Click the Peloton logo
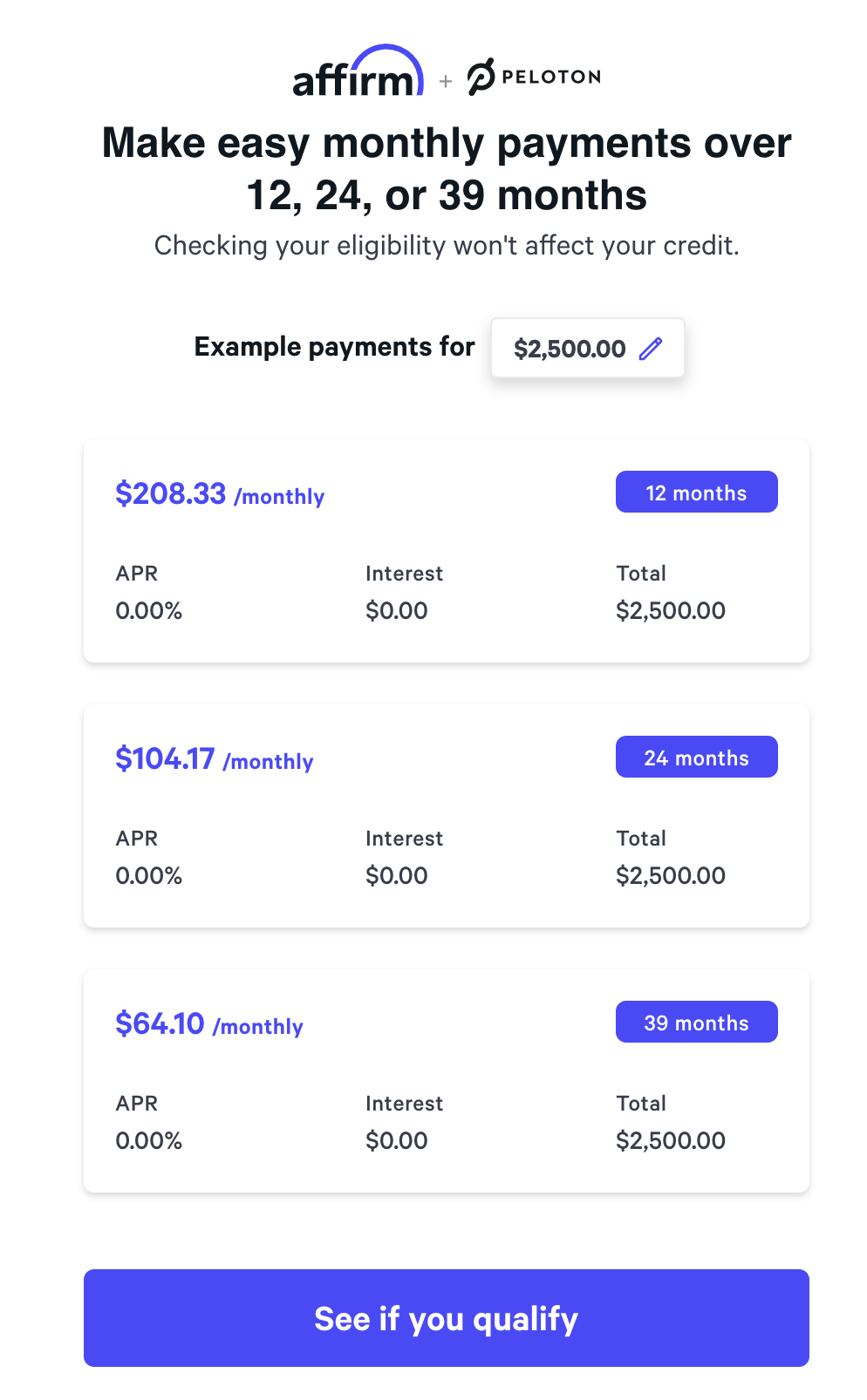Viewport: 867px width, 1400px height. [534, 77]
